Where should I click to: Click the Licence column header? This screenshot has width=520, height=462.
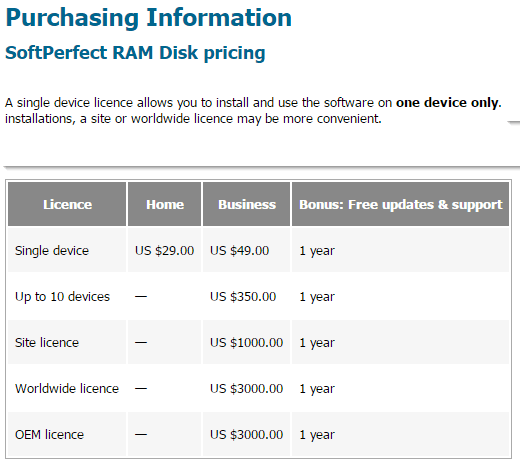(x=67, y=204)
